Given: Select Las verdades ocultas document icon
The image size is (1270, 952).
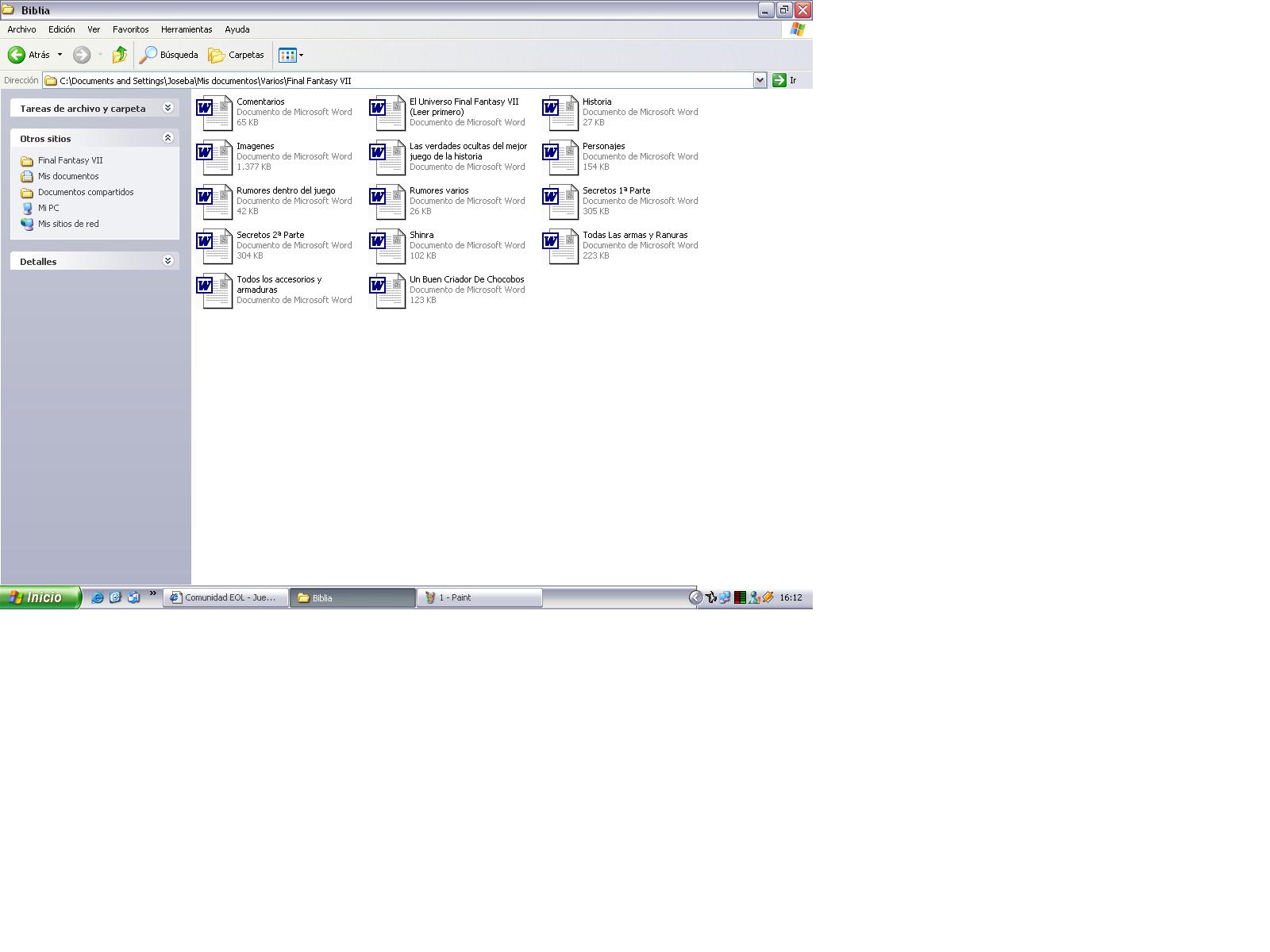Looking at the screenshot, I should point(387,158).
